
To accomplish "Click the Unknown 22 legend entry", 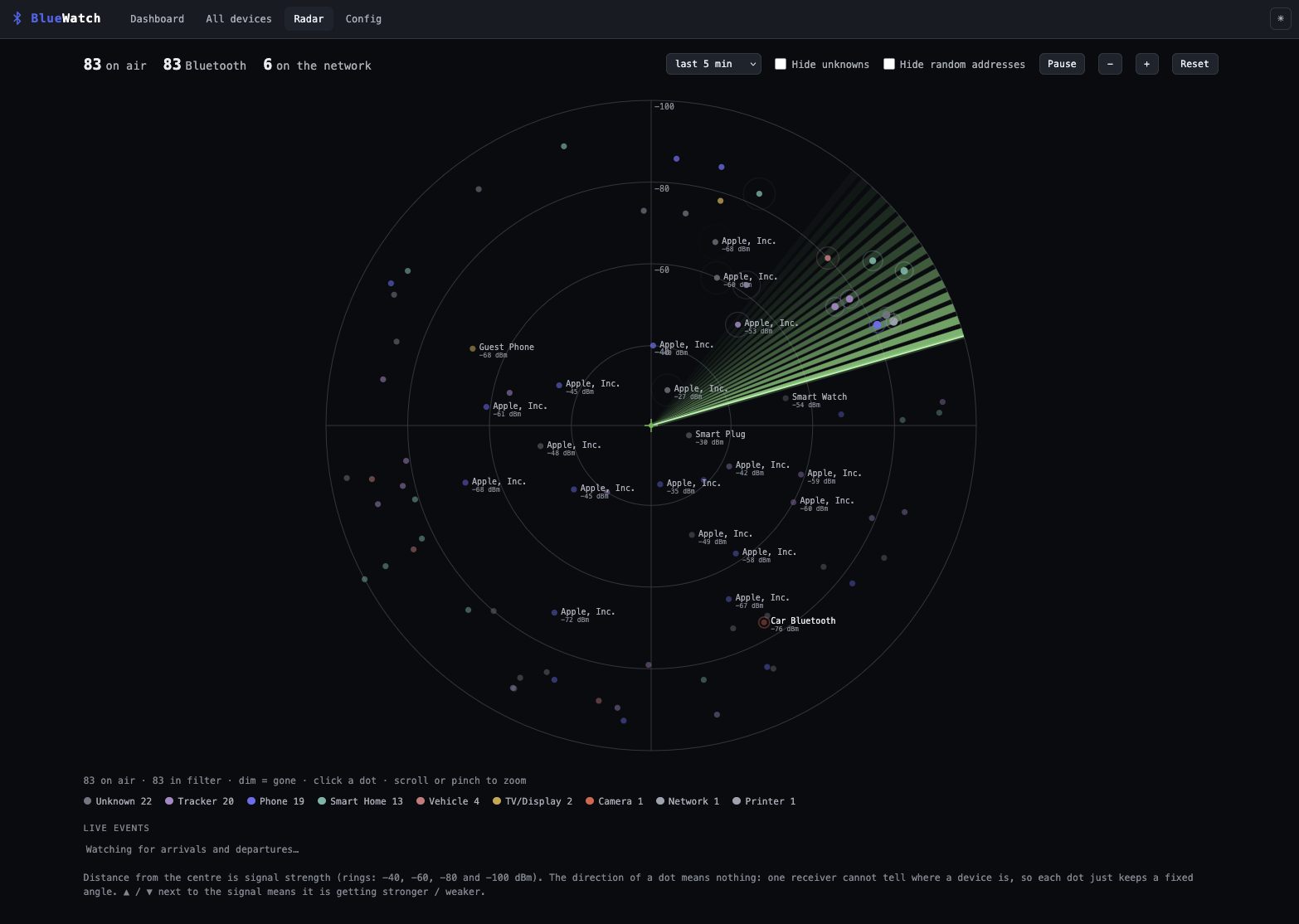I will (118, 801).
